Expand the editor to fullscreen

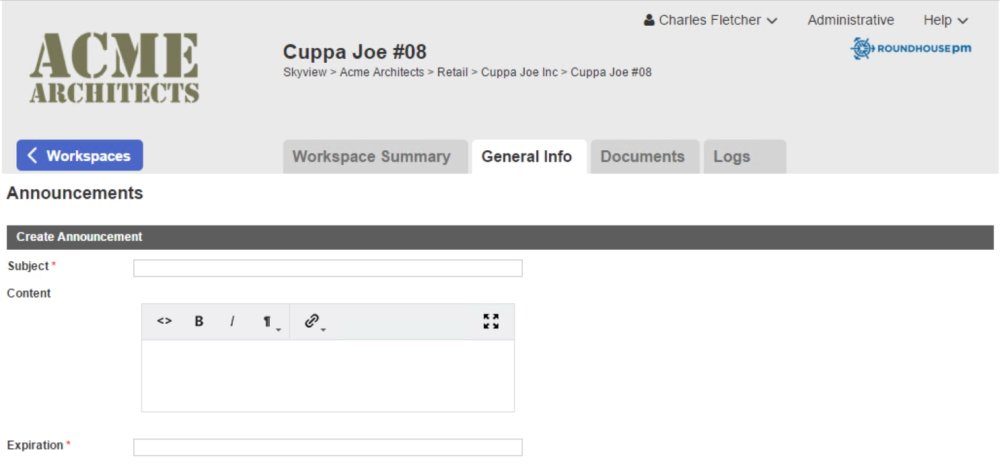point(491,321)
